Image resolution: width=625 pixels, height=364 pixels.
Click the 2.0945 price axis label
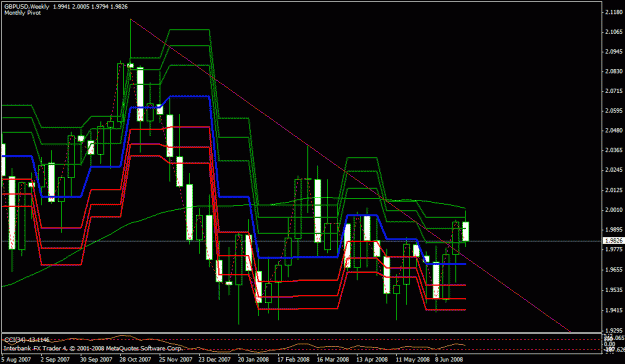coord(614,52)
